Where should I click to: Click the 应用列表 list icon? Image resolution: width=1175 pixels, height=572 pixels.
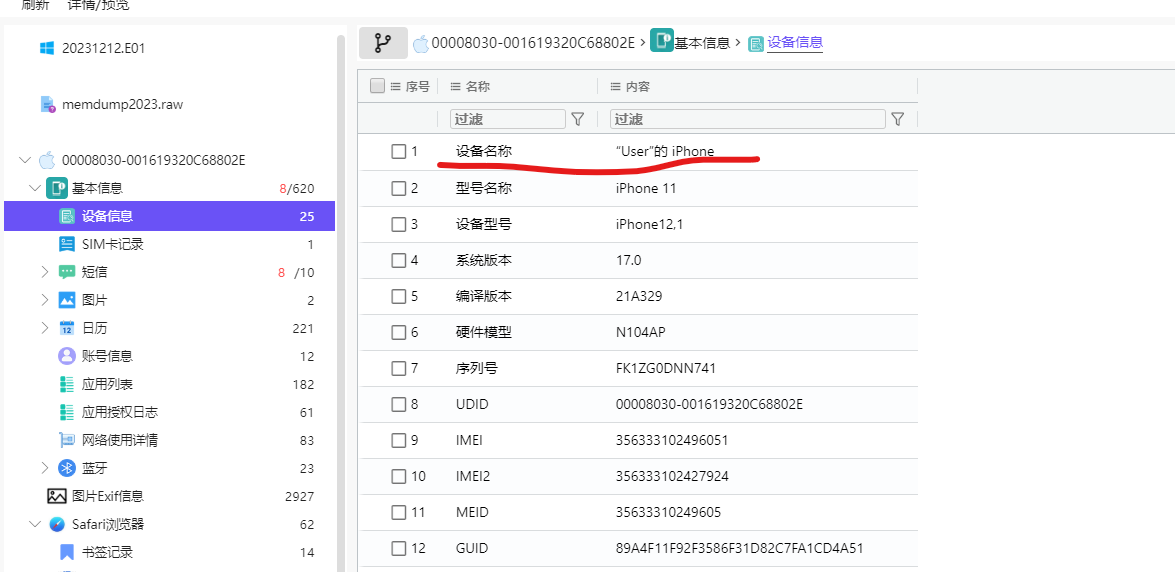67,384
